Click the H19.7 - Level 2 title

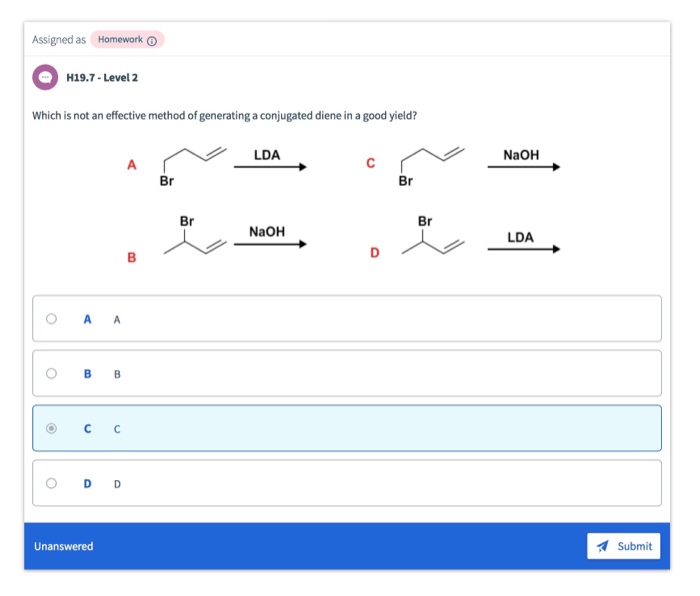[x=102, y=78]
